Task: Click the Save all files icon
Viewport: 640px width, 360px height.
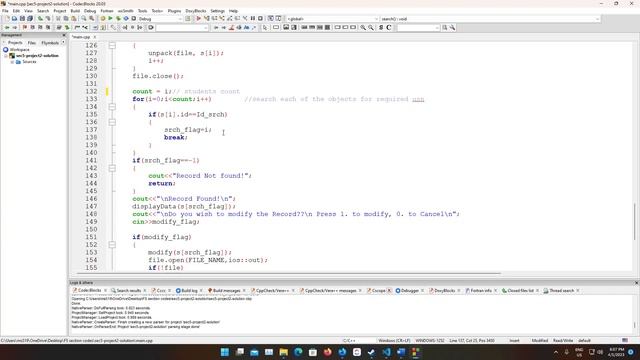Action: click(x=30, y=19)
